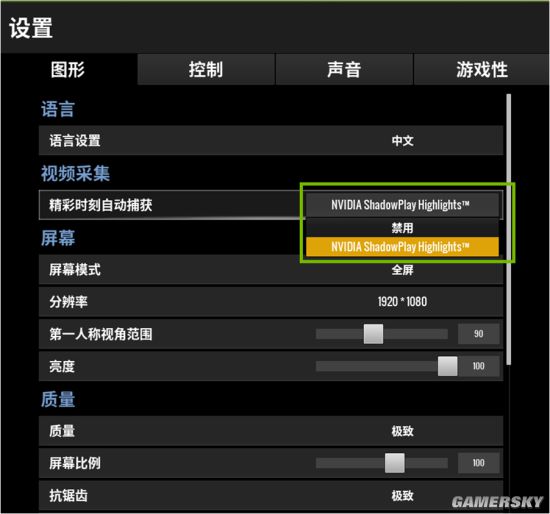The image size is (550, 514).
Task: Click the 语言设置 row label
Action: [75, 141]
